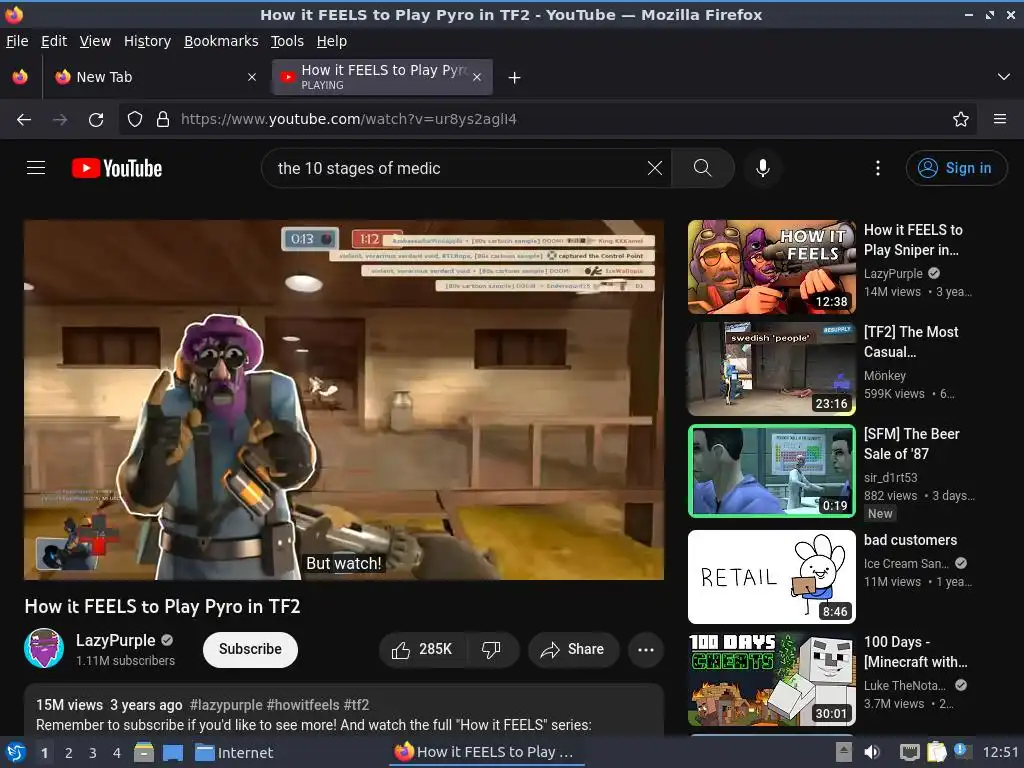
Task: Switch to the New Tab tab
Action: click(155, 77)
